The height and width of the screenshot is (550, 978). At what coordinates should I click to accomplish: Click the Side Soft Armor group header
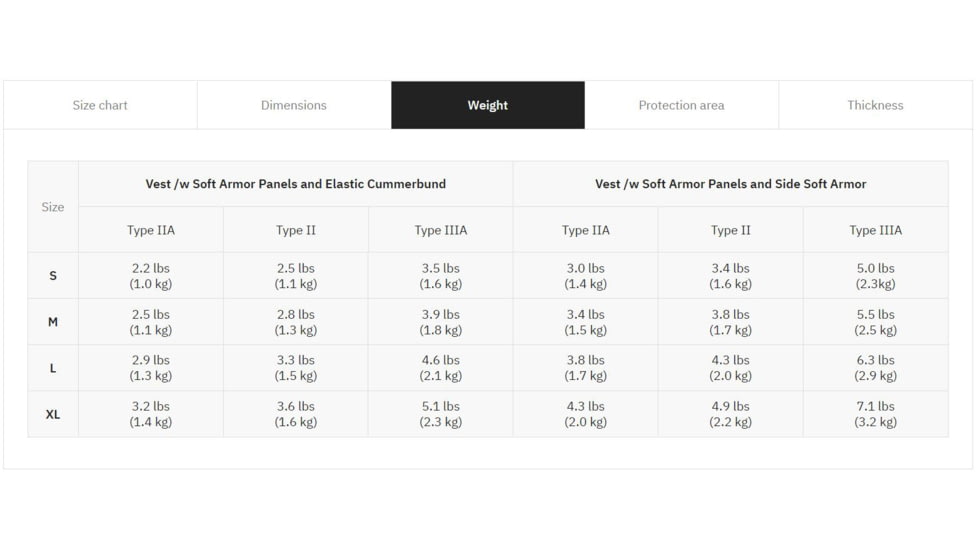click(730, 184)
